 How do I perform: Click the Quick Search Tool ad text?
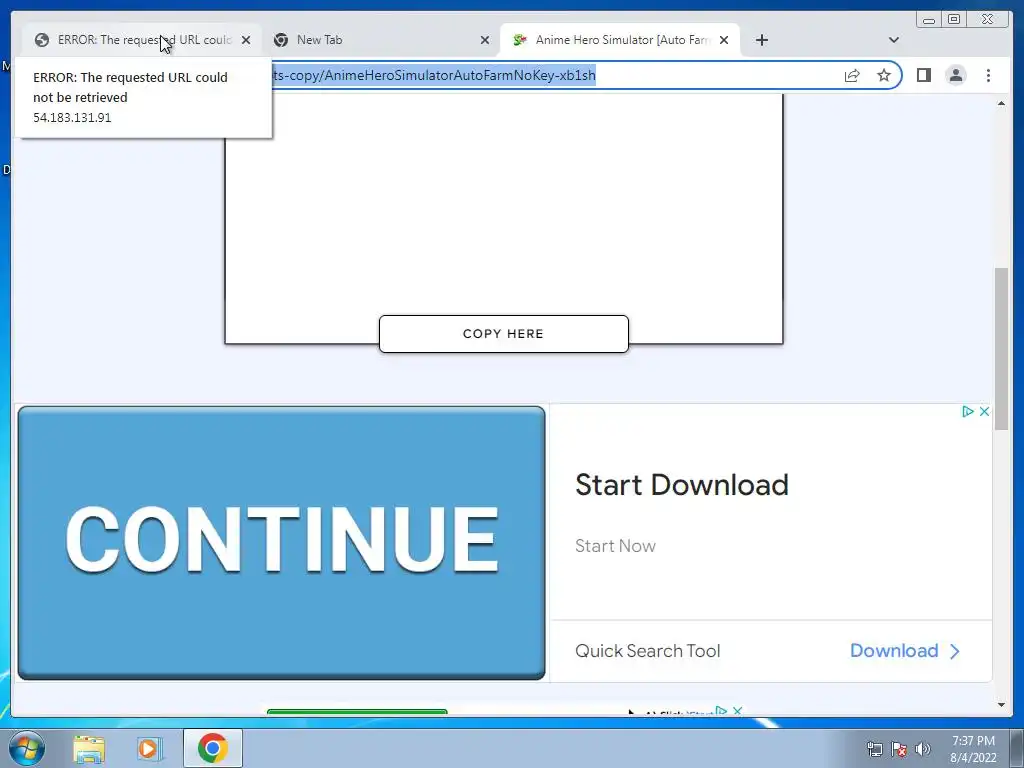647,651
